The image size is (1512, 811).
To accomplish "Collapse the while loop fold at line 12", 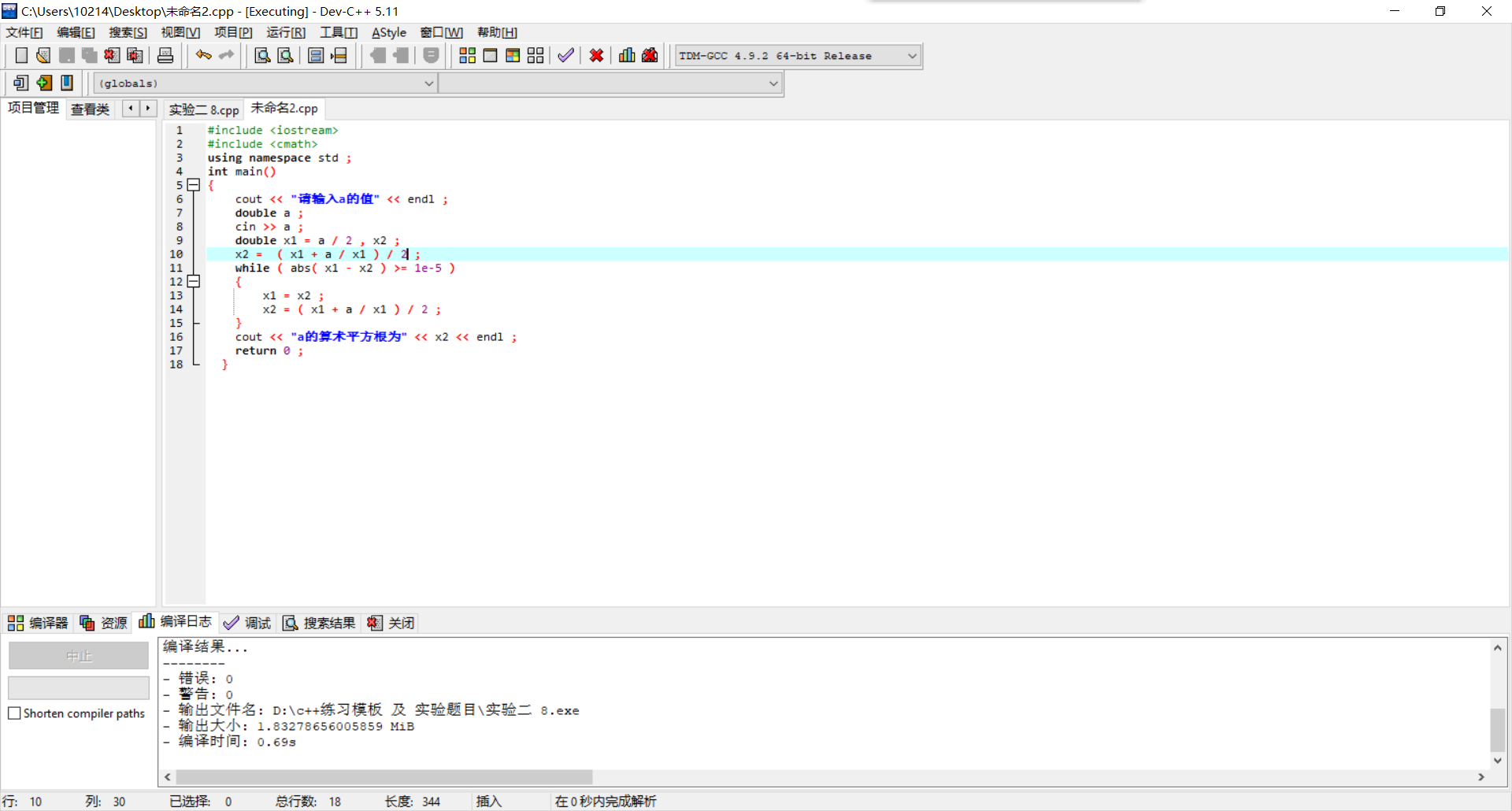I will [194, 281].
